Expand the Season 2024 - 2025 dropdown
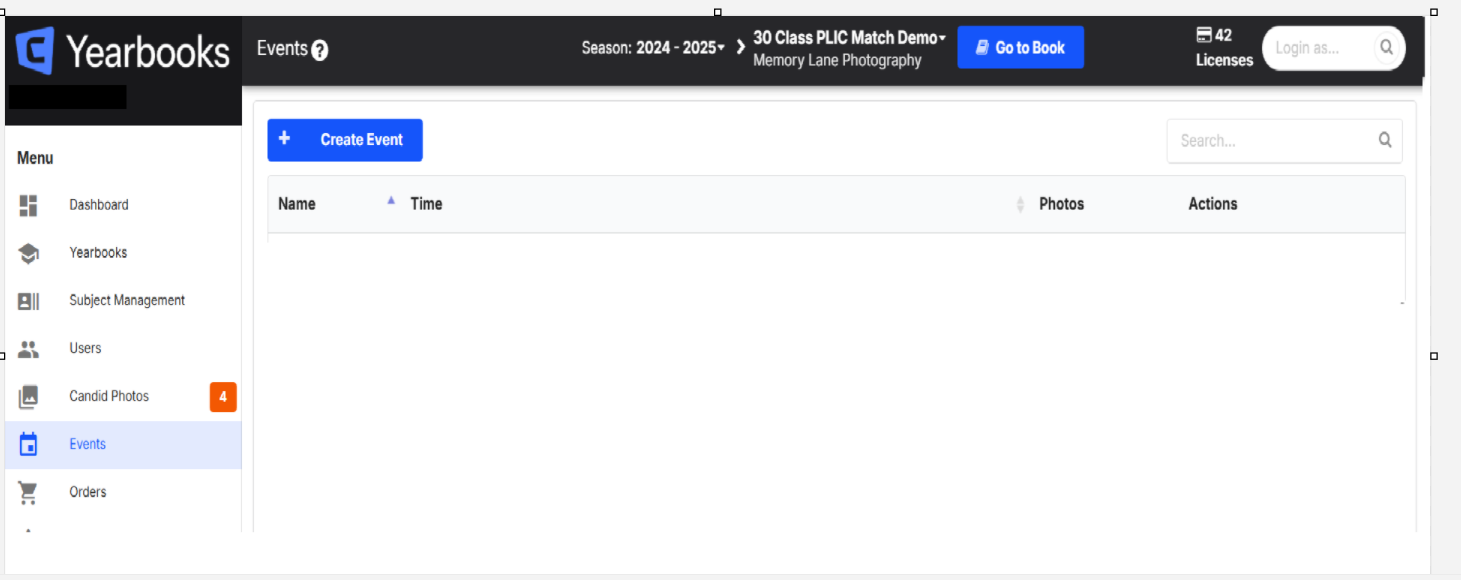1461x580 pixels. 653,48
